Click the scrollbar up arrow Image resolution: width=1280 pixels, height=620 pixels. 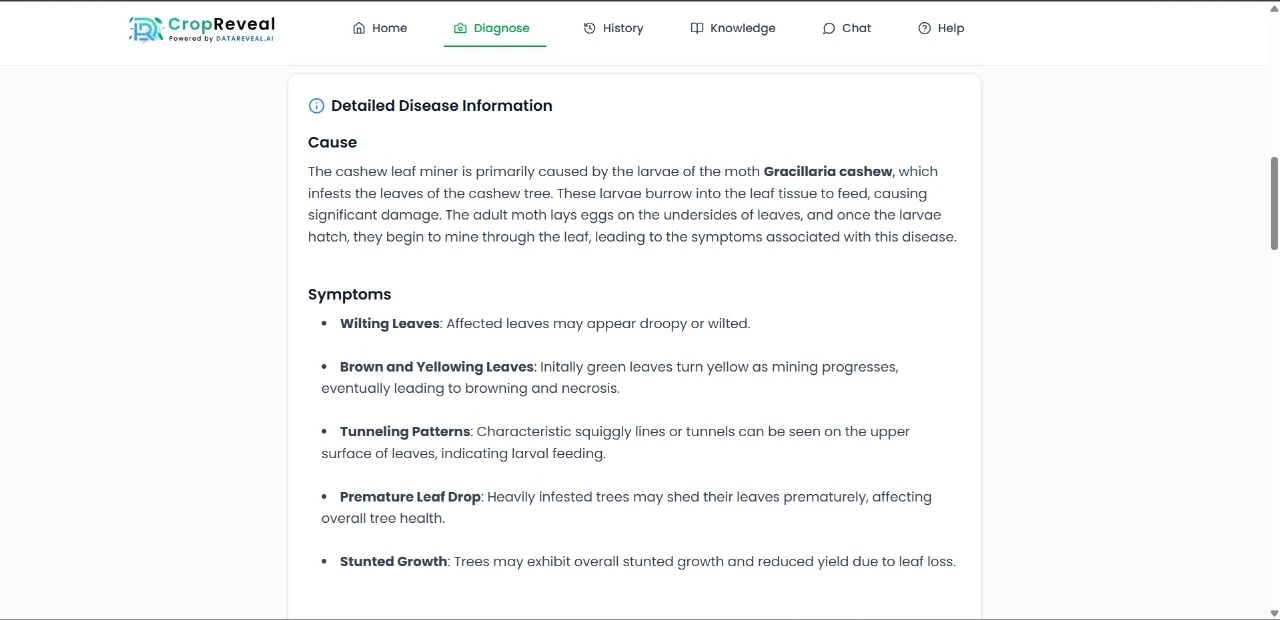click(1274, 8)
